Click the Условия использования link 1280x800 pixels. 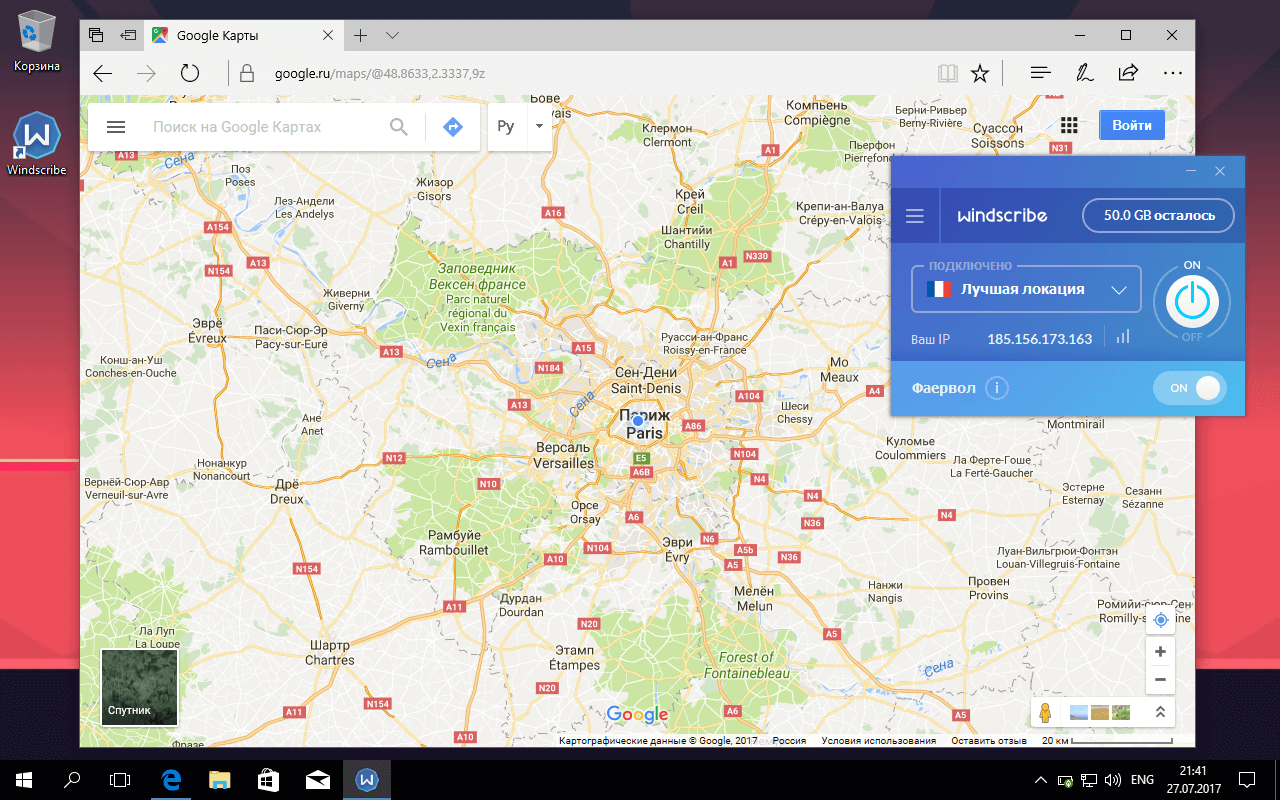(x=879, y=741)
